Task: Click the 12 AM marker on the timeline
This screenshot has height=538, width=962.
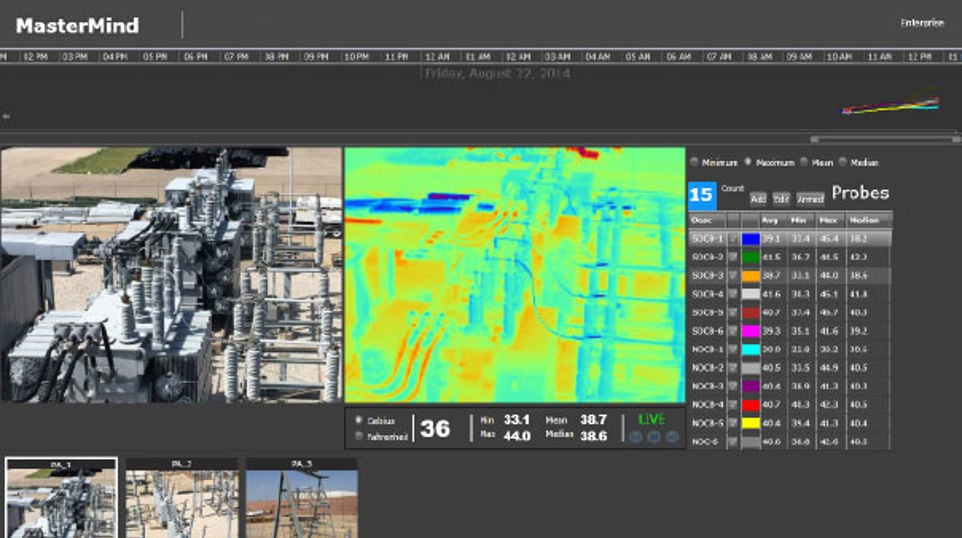Action: click(436, 57)
